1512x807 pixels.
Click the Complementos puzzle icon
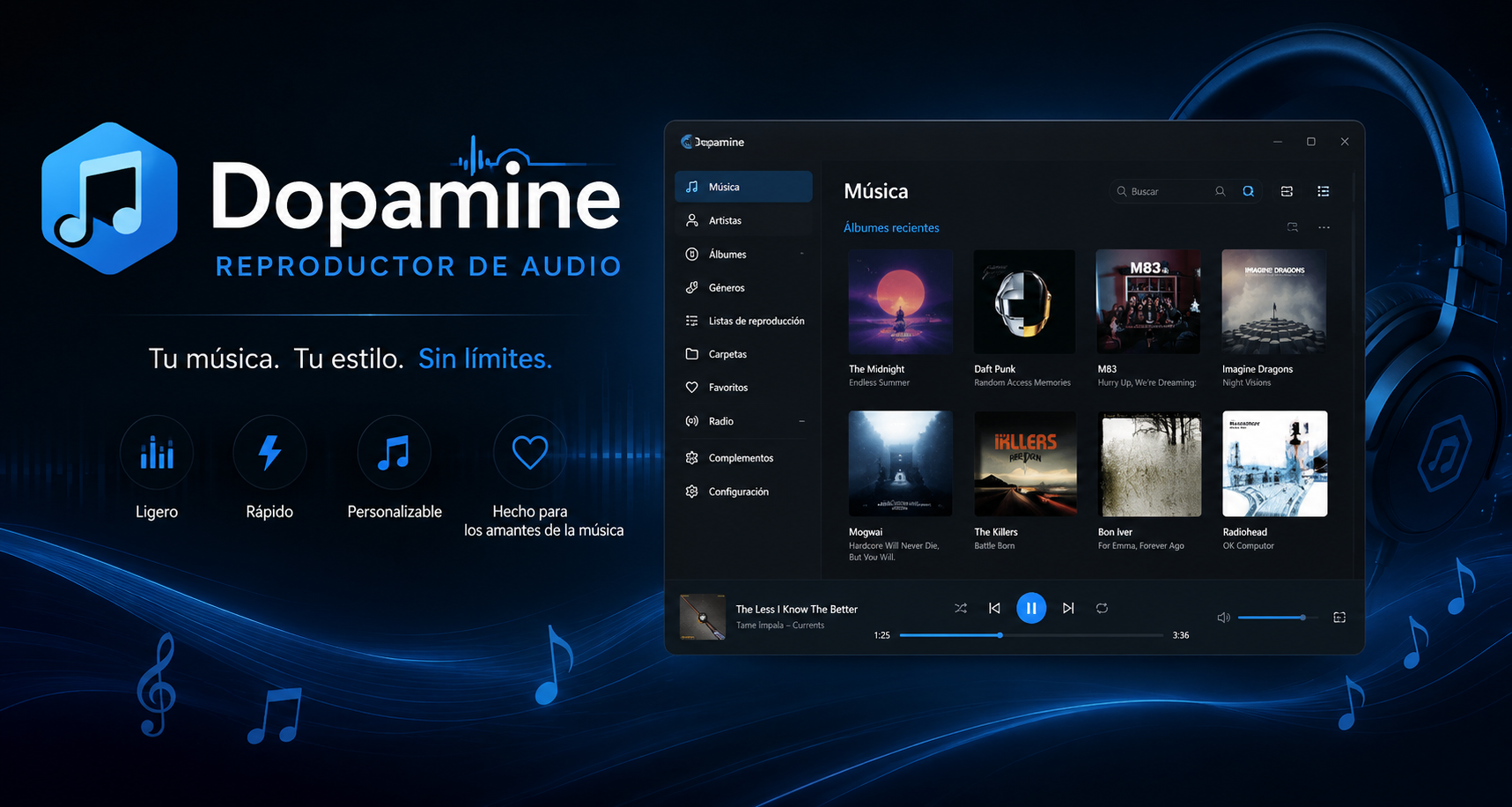click(692, 458)
